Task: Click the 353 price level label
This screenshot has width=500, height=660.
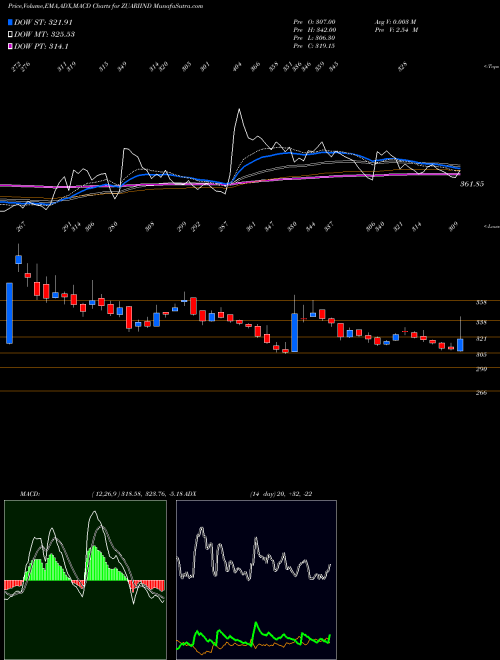Action: tap(482, 302)
